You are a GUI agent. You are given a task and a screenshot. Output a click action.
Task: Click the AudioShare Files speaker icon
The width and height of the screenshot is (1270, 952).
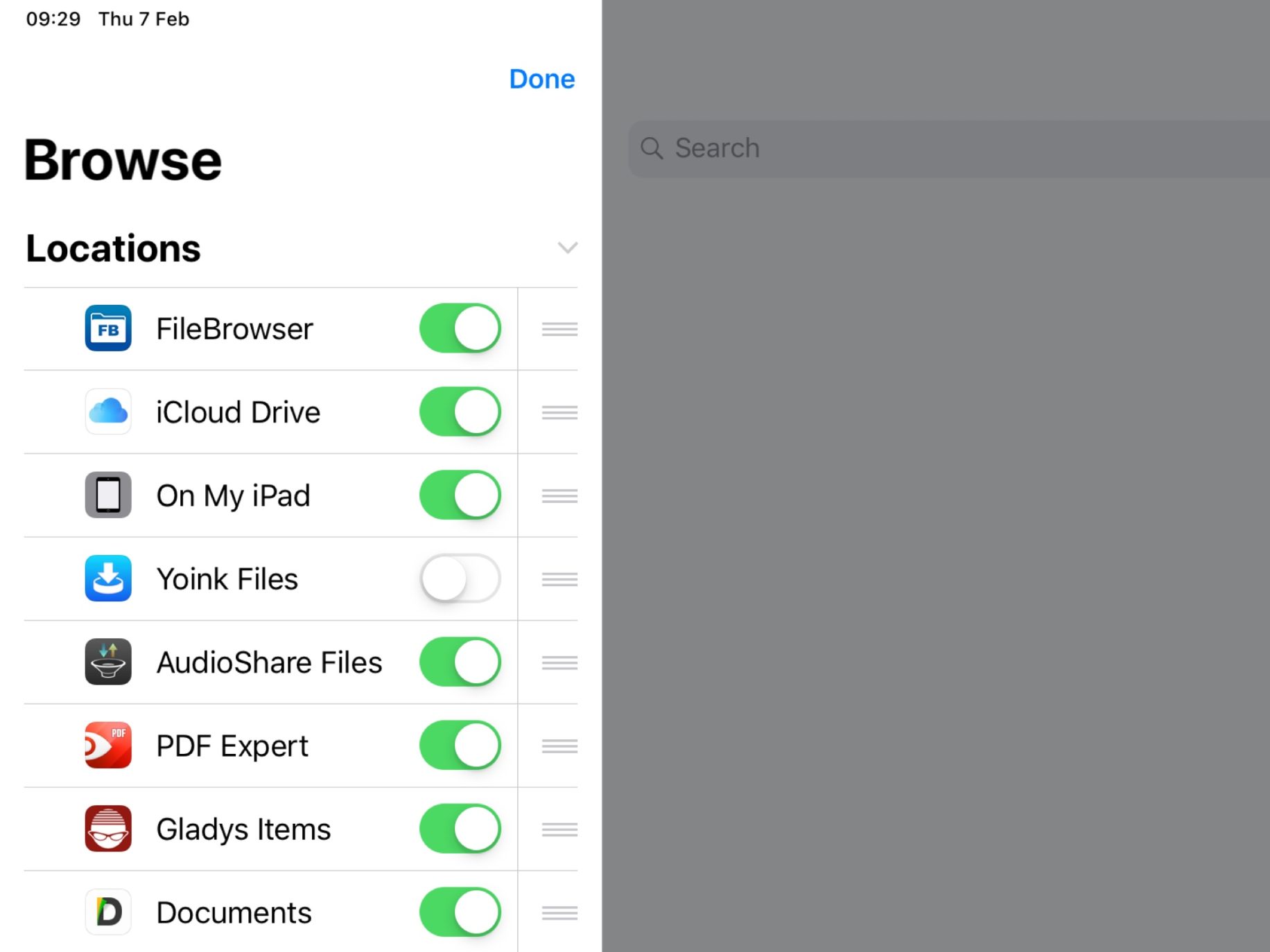107,662
